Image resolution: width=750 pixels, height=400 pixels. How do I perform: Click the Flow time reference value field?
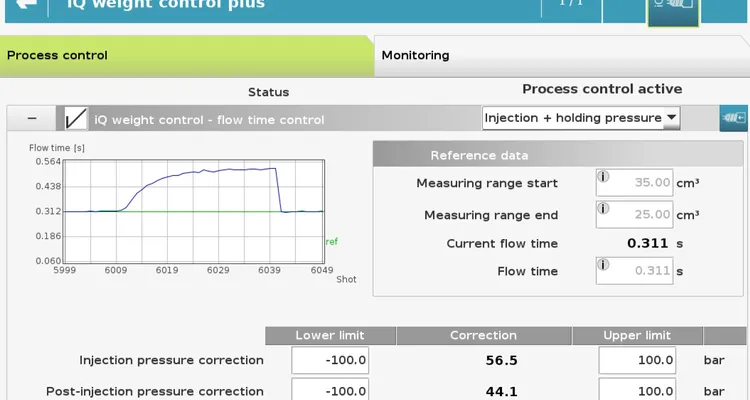[x=640, y=271]
